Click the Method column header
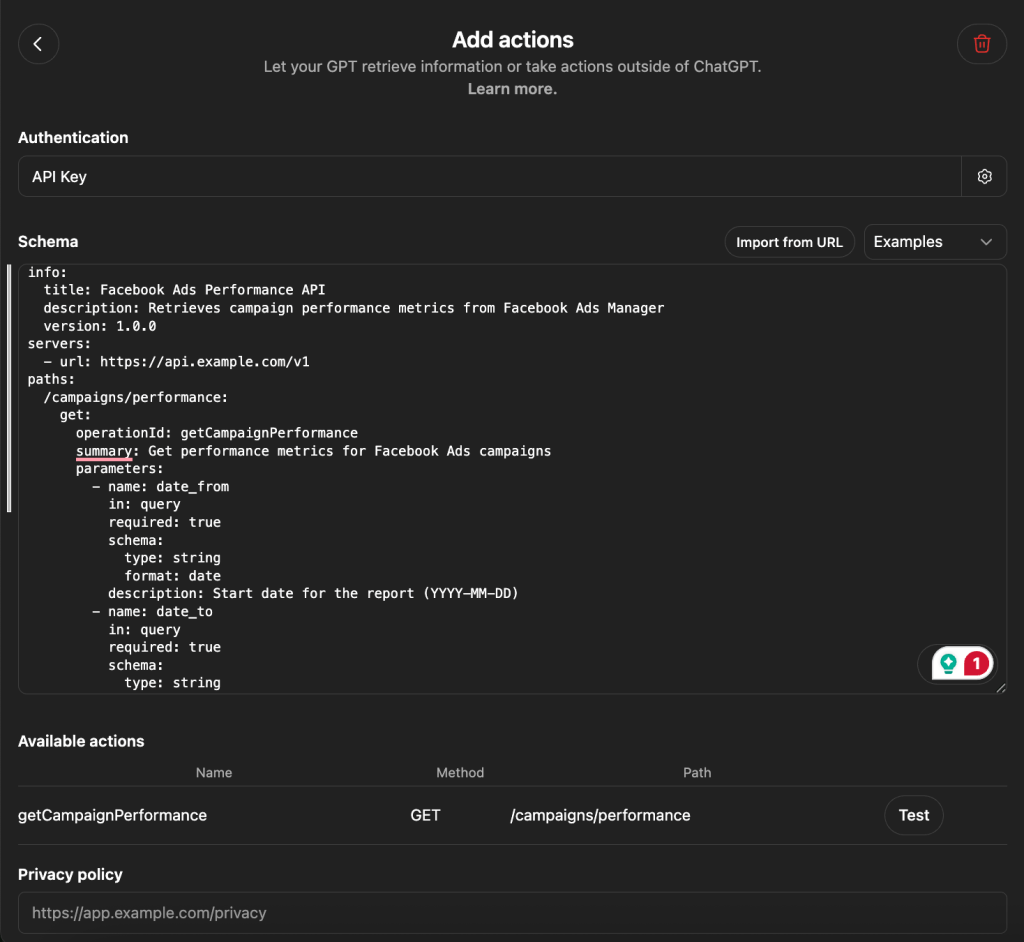Screen dimensions: 1024x942 pyautogui.click(x=460, y=772)
